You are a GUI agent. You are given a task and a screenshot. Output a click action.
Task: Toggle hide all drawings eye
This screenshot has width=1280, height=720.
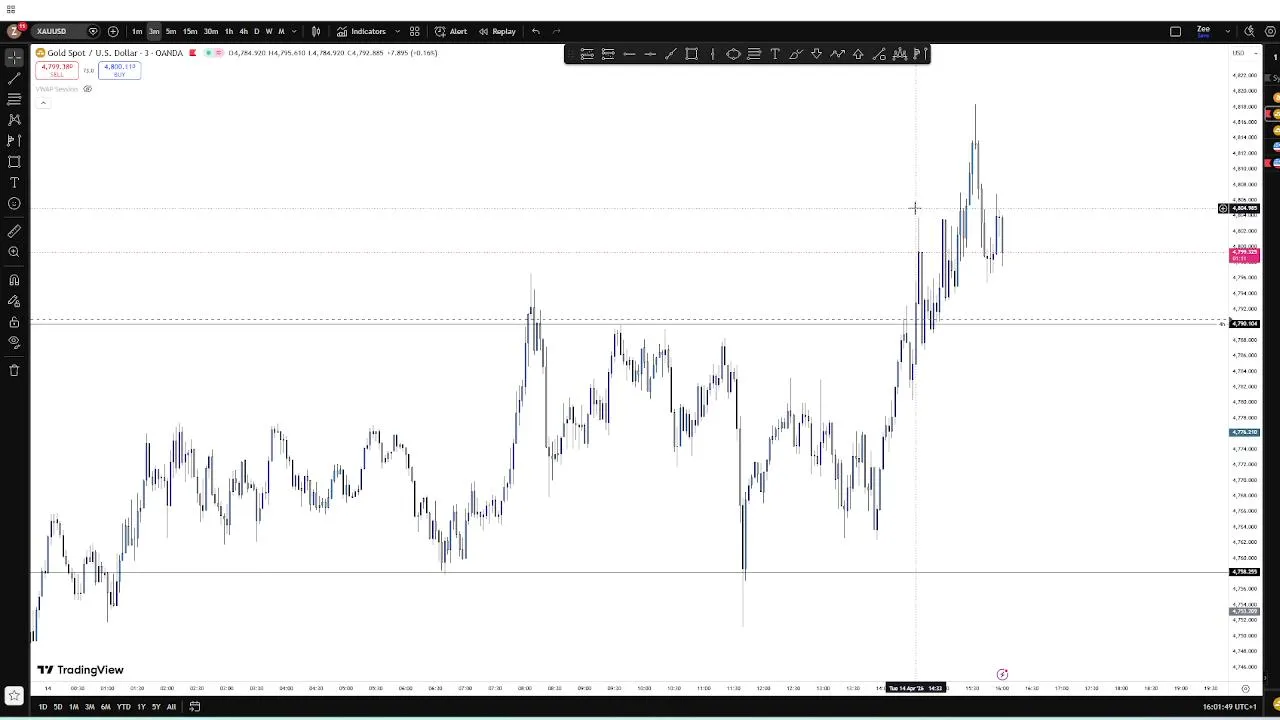pyautogui.click(x=14, y=342)
